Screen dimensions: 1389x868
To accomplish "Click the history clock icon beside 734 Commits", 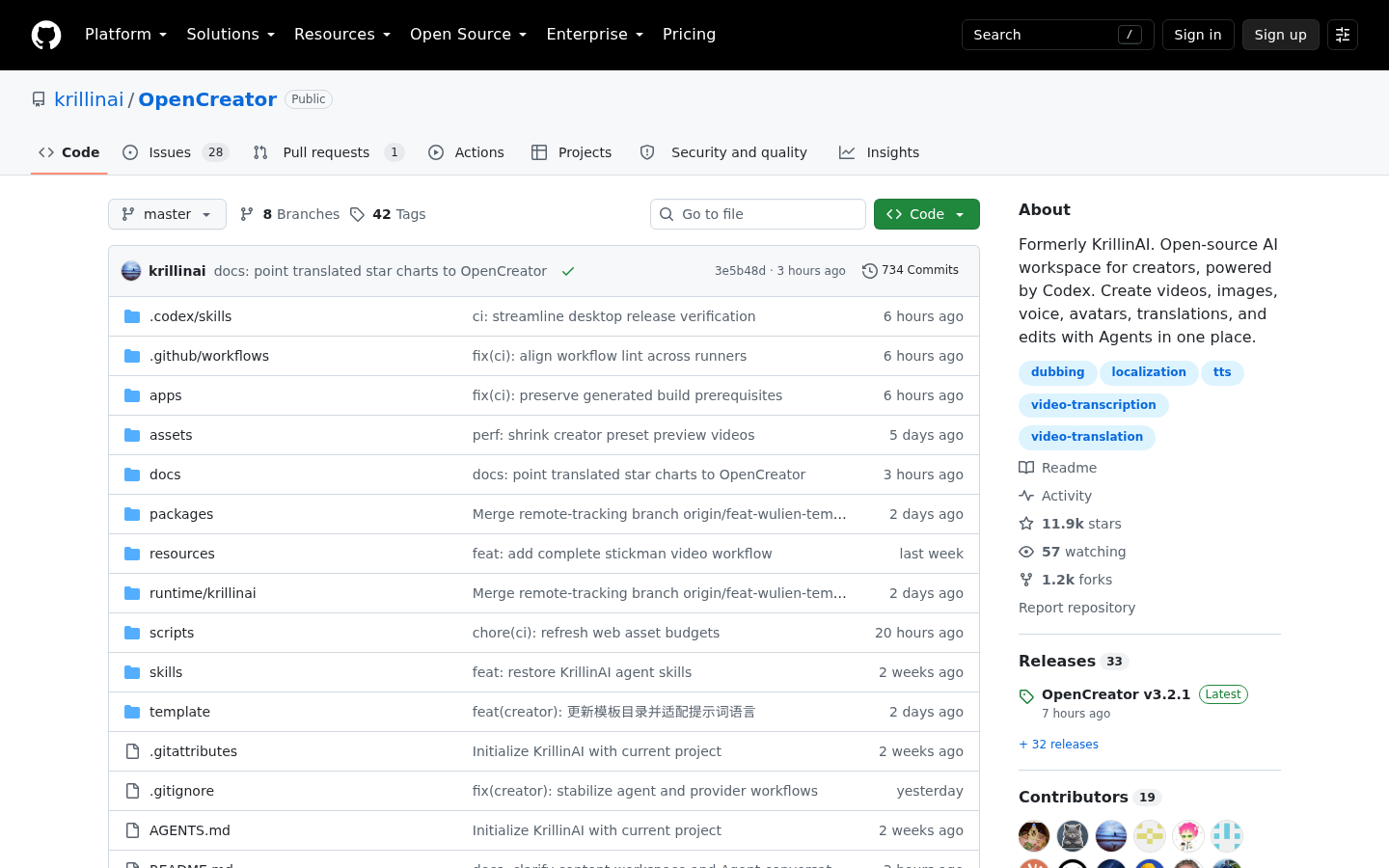I will 869,271.
